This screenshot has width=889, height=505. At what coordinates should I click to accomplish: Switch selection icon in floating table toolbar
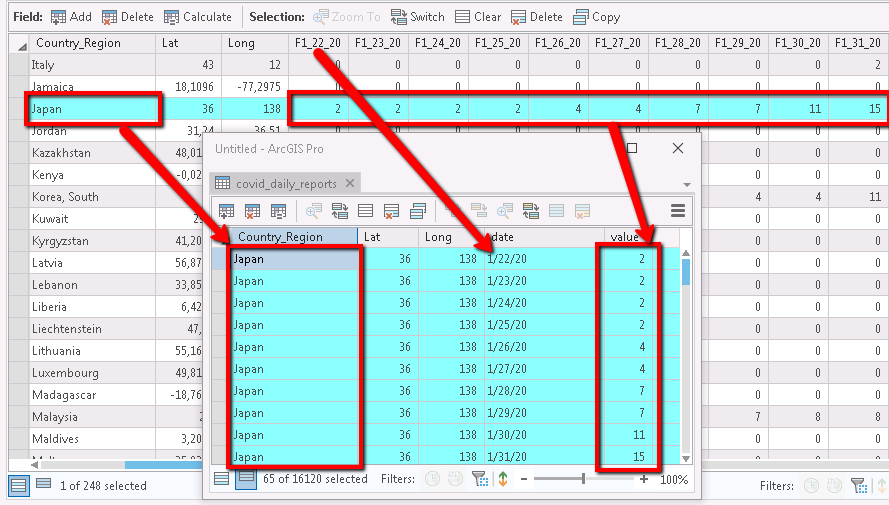pos(340,211)
